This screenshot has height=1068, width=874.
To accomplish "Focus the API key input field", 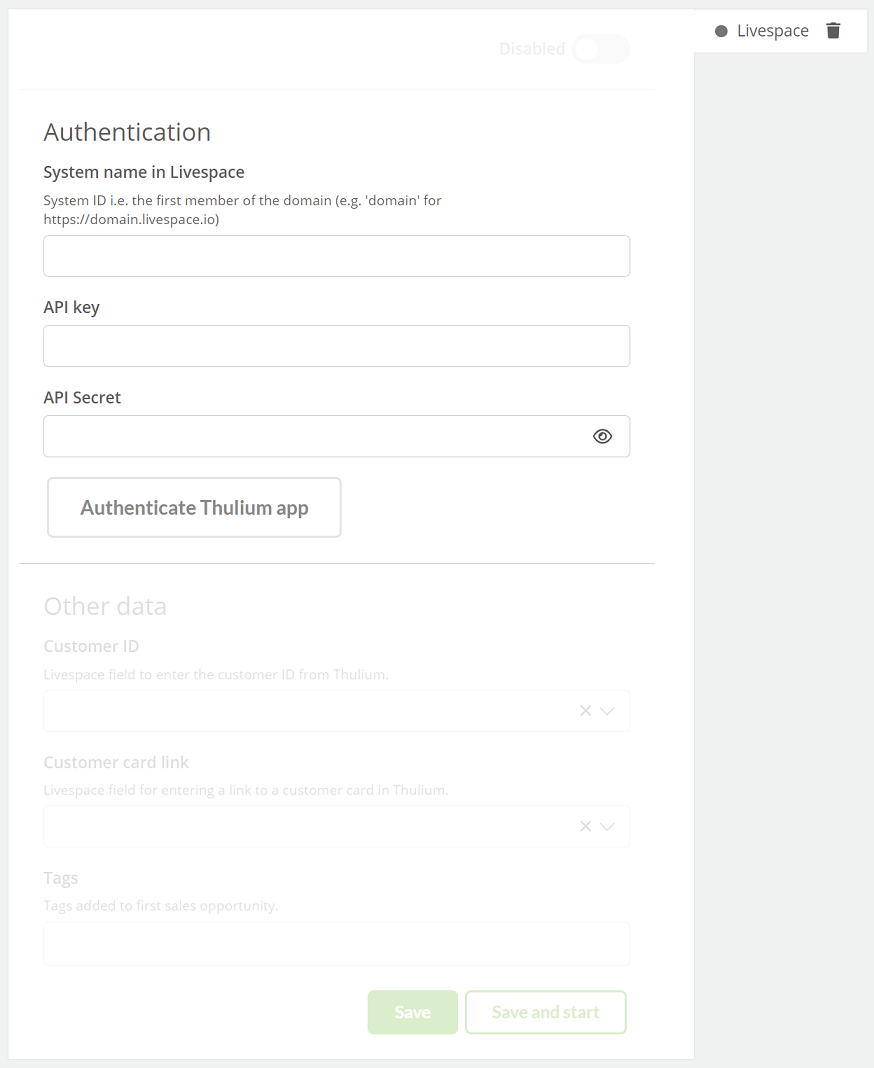I will (337, 346).
